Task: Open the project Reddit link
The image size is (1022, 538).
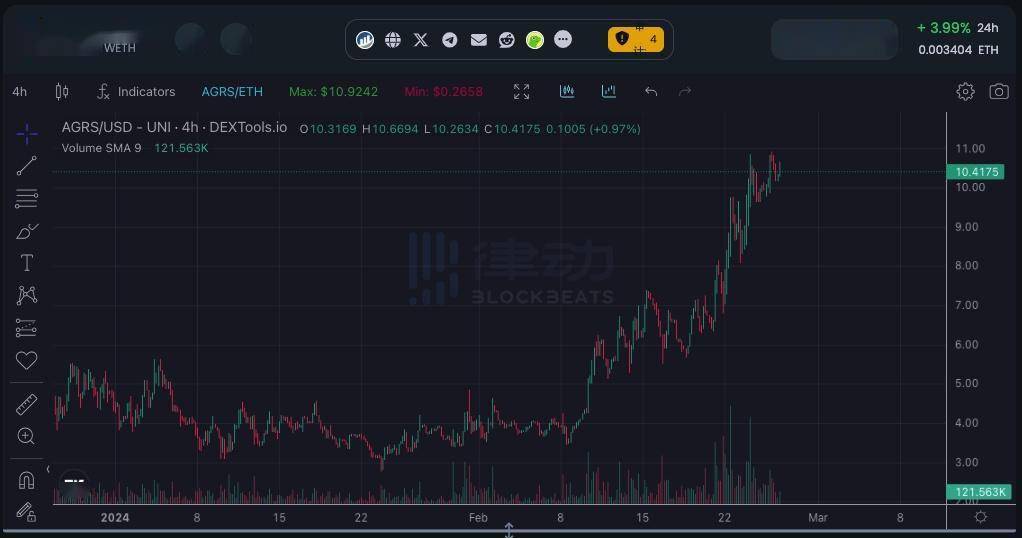Action: pyautogui.click(x=506, y=40)
